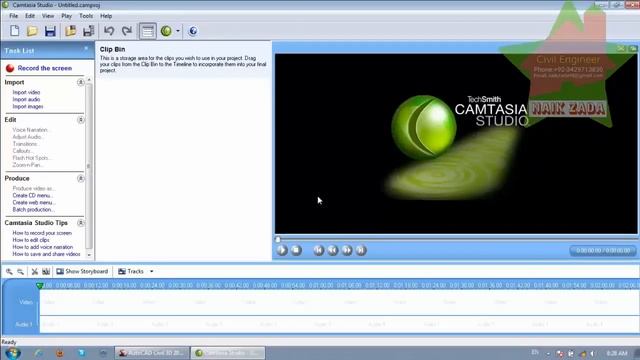640x360 pixels.
Task: Click the Firefox icon in the taskbar
Action: click(x=60, y=353)
